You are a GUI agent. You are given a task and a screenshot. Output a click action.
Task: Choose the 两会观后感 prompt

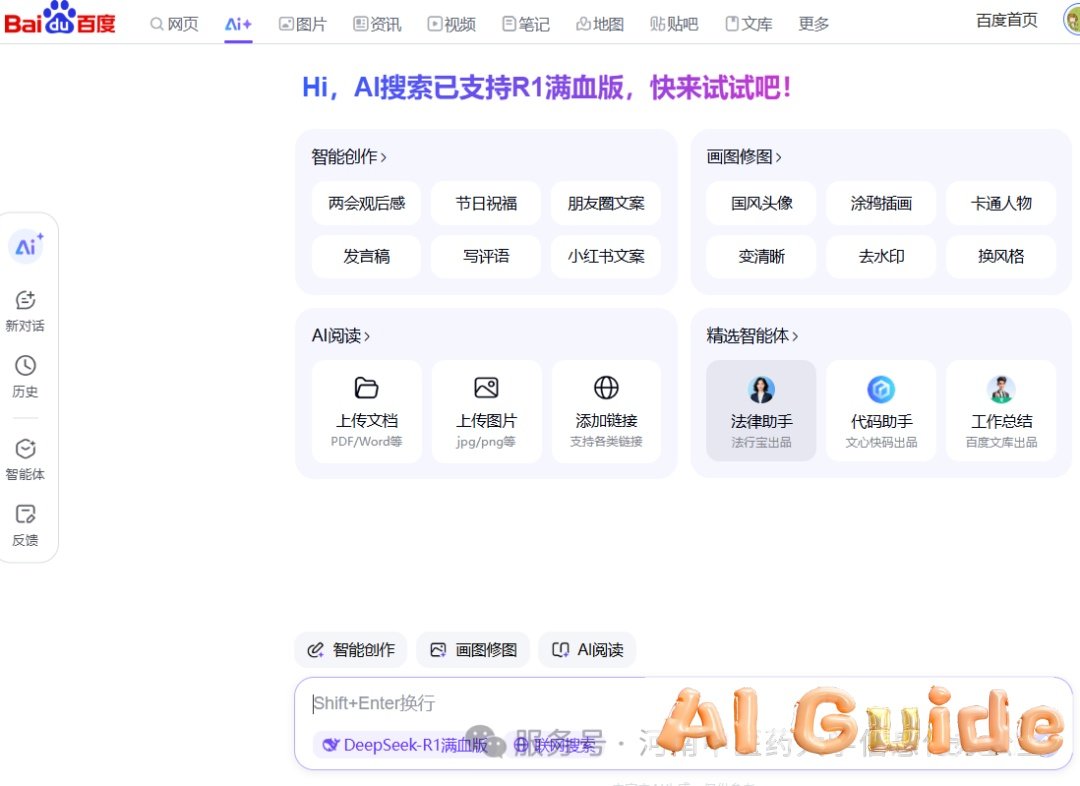coord(366,203)
